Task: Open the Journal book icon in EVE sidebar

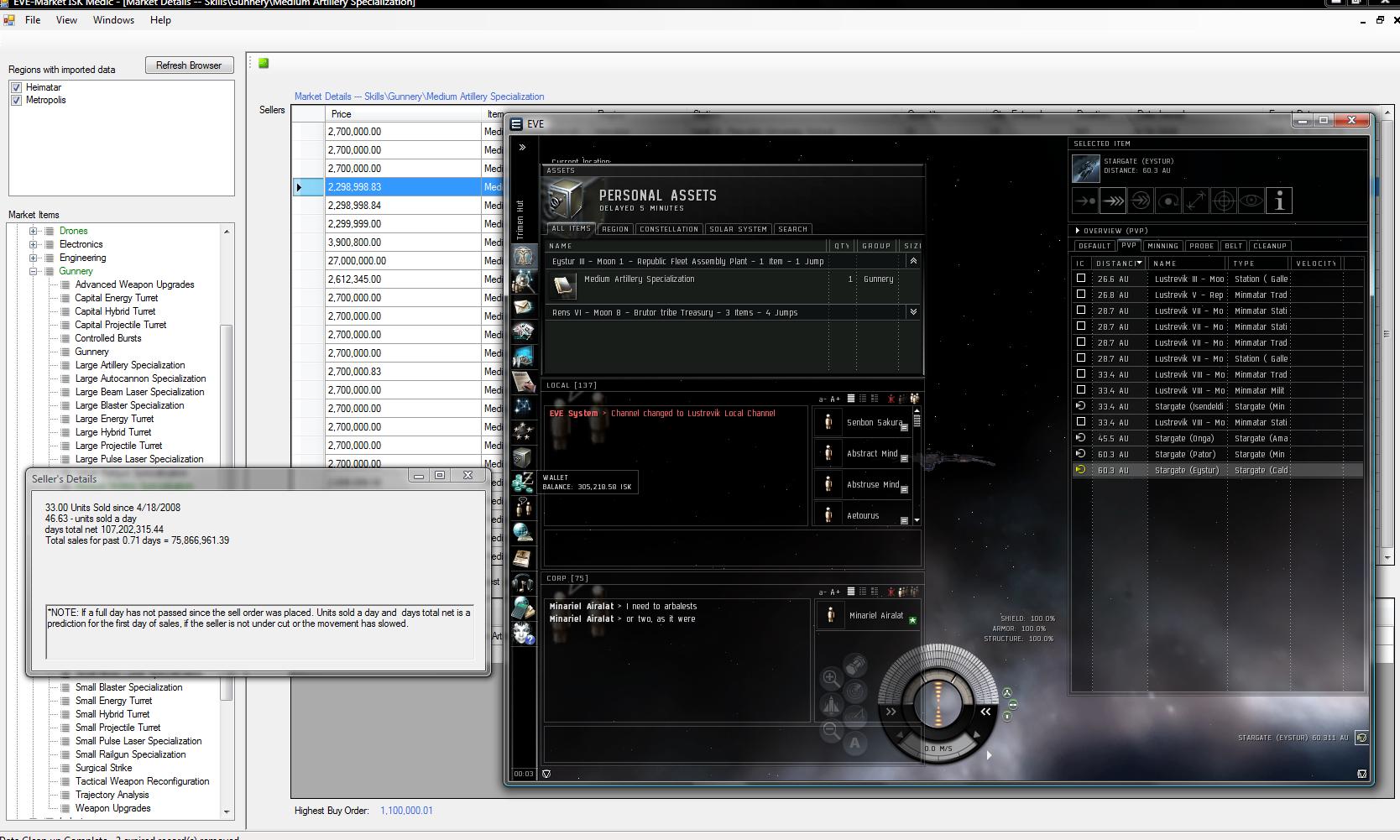Action: click(x=524, y=558)
